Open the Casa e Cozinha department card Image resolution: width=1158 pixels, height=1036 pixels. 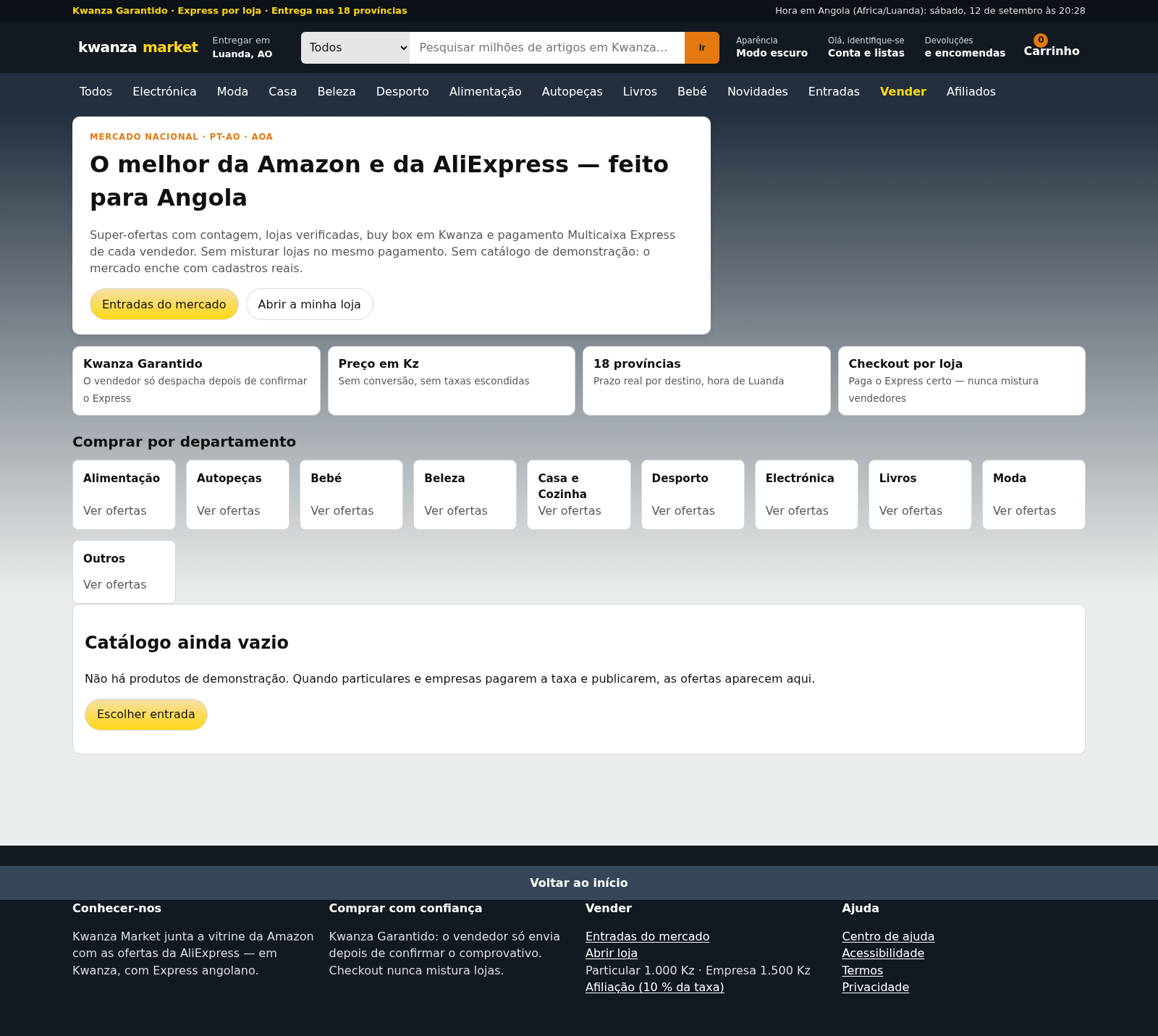[579, 494]
